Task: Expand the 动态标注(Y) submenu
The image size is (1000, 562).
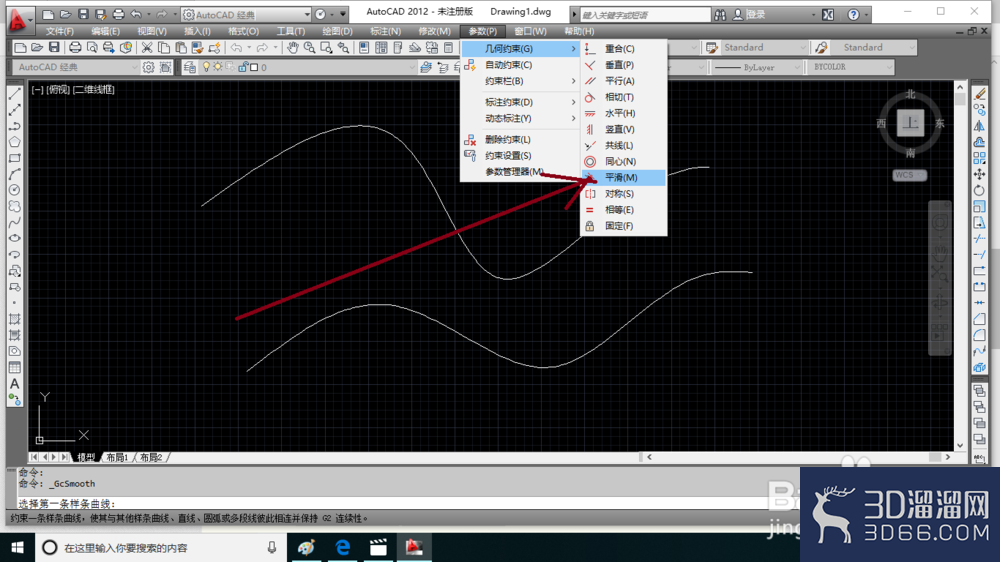Action: (520, 118)
